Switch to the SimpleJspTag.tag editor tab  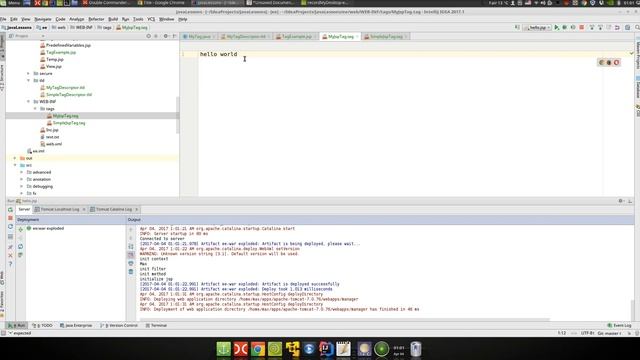[385, 36]
